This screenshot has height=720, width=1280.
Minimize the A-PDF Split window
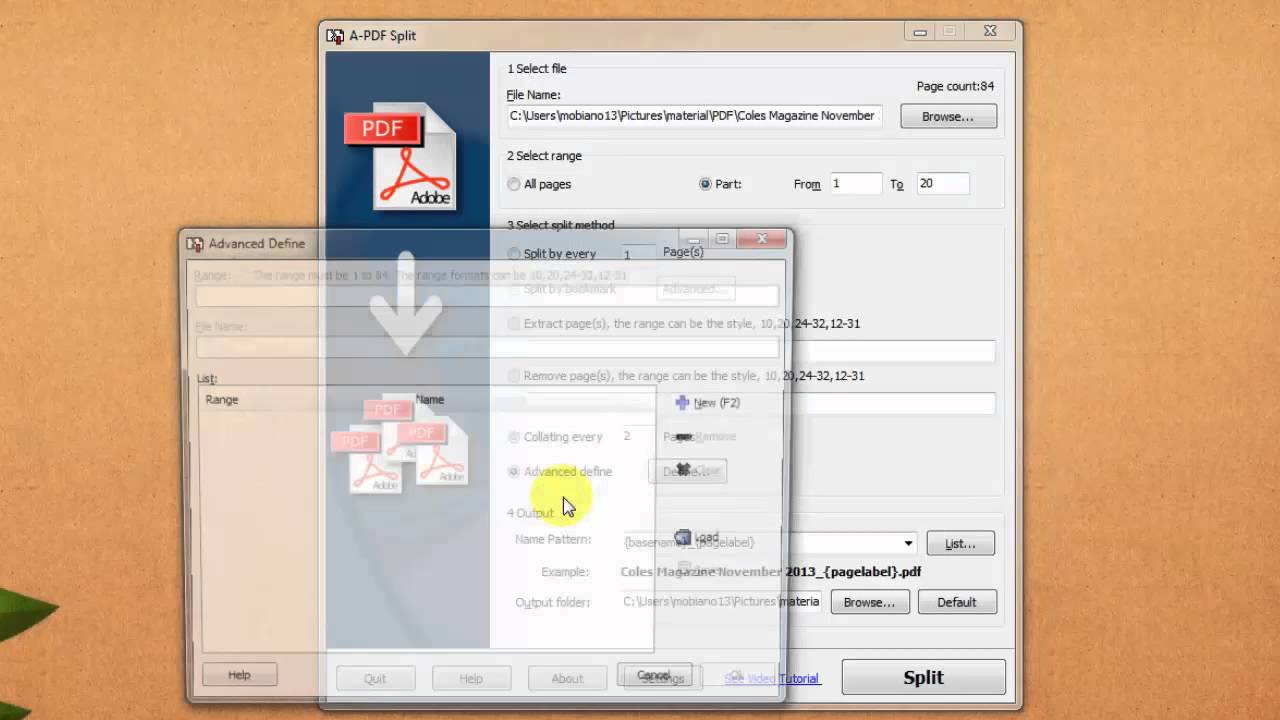[x=920, y=31]
